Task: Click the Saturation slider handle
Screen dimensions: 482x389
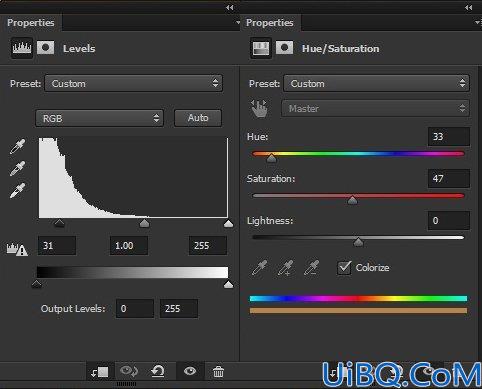Action: 352,200
